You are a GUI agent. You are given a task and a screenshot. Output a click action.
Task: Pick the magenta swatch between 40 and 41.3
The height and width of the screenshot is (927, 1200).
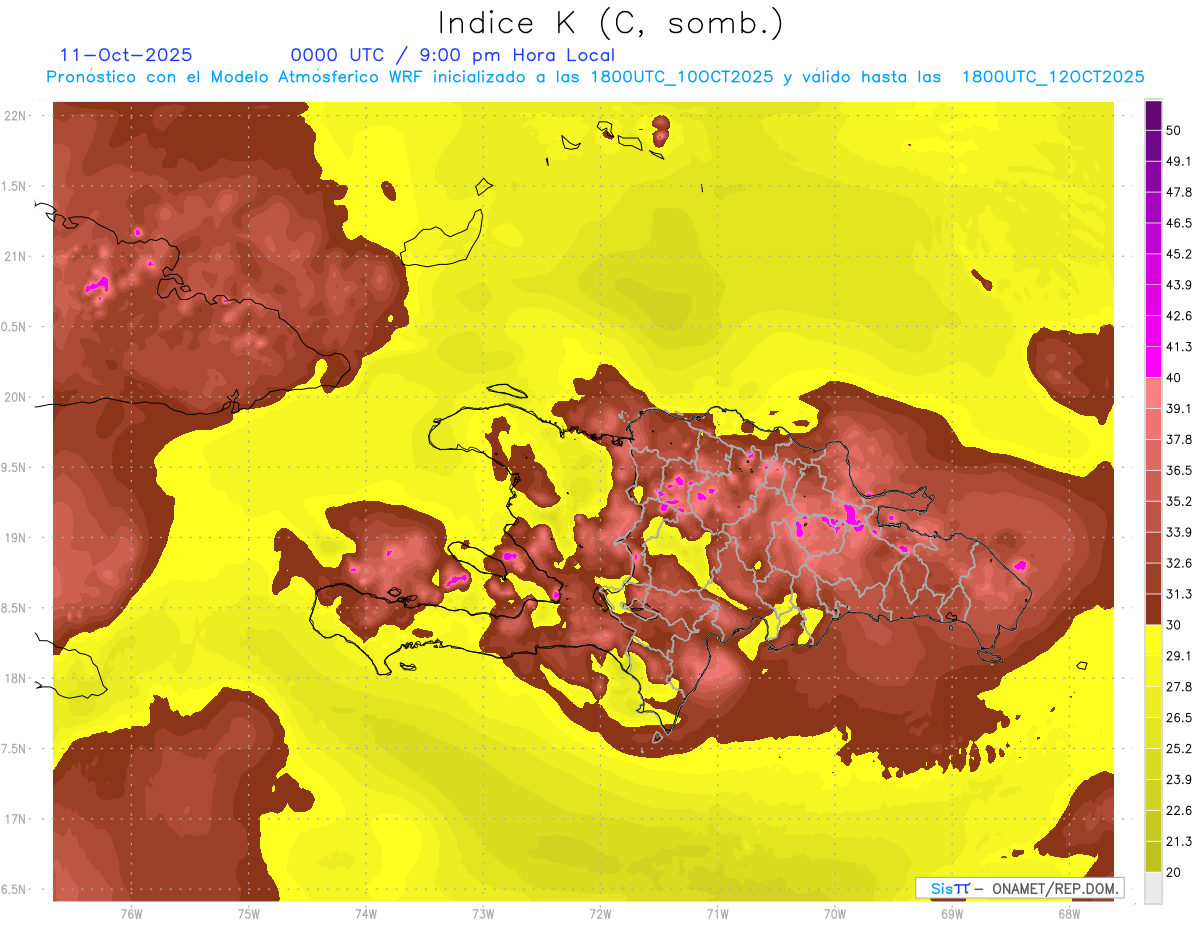1153,362
